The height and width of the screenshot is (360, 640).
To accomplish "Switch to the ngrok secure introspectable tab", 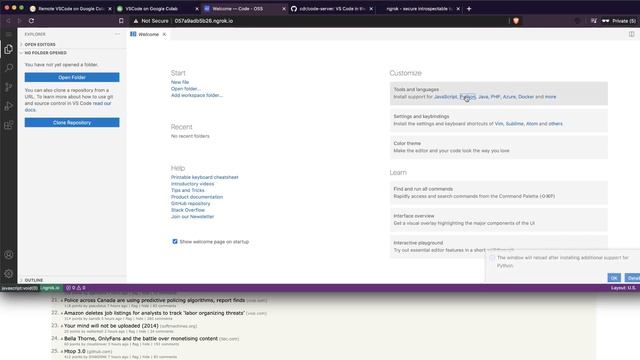I will pyautogui.click(x=418, y=9).
